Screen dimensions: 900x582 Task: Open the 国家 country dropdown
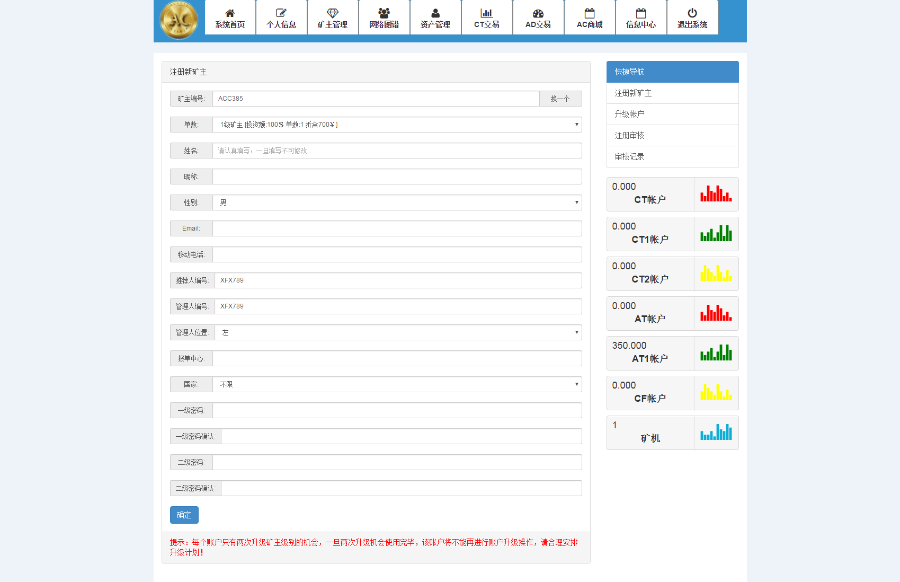(x=397, y=385)
